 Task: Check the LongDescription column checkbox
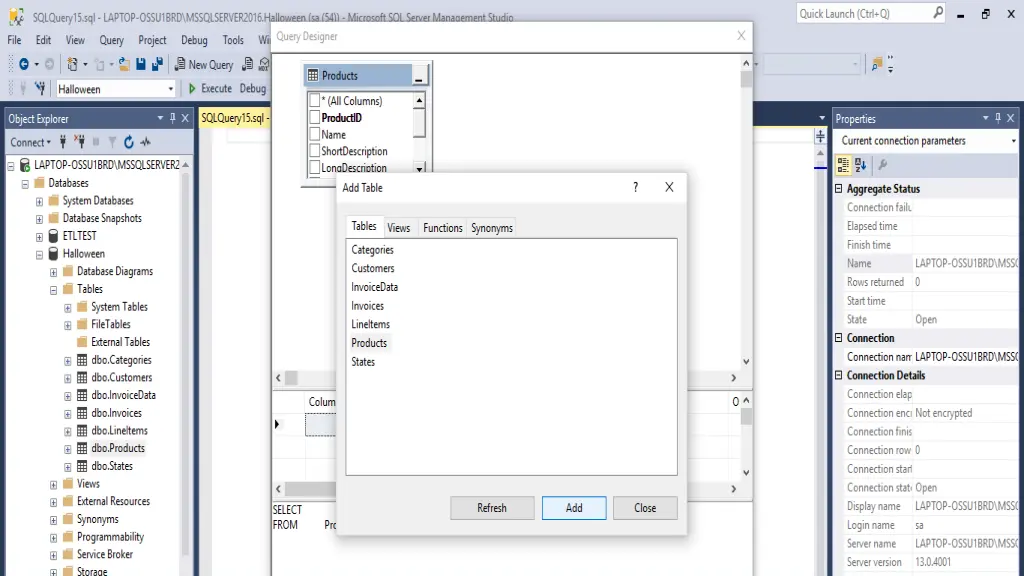315,167
